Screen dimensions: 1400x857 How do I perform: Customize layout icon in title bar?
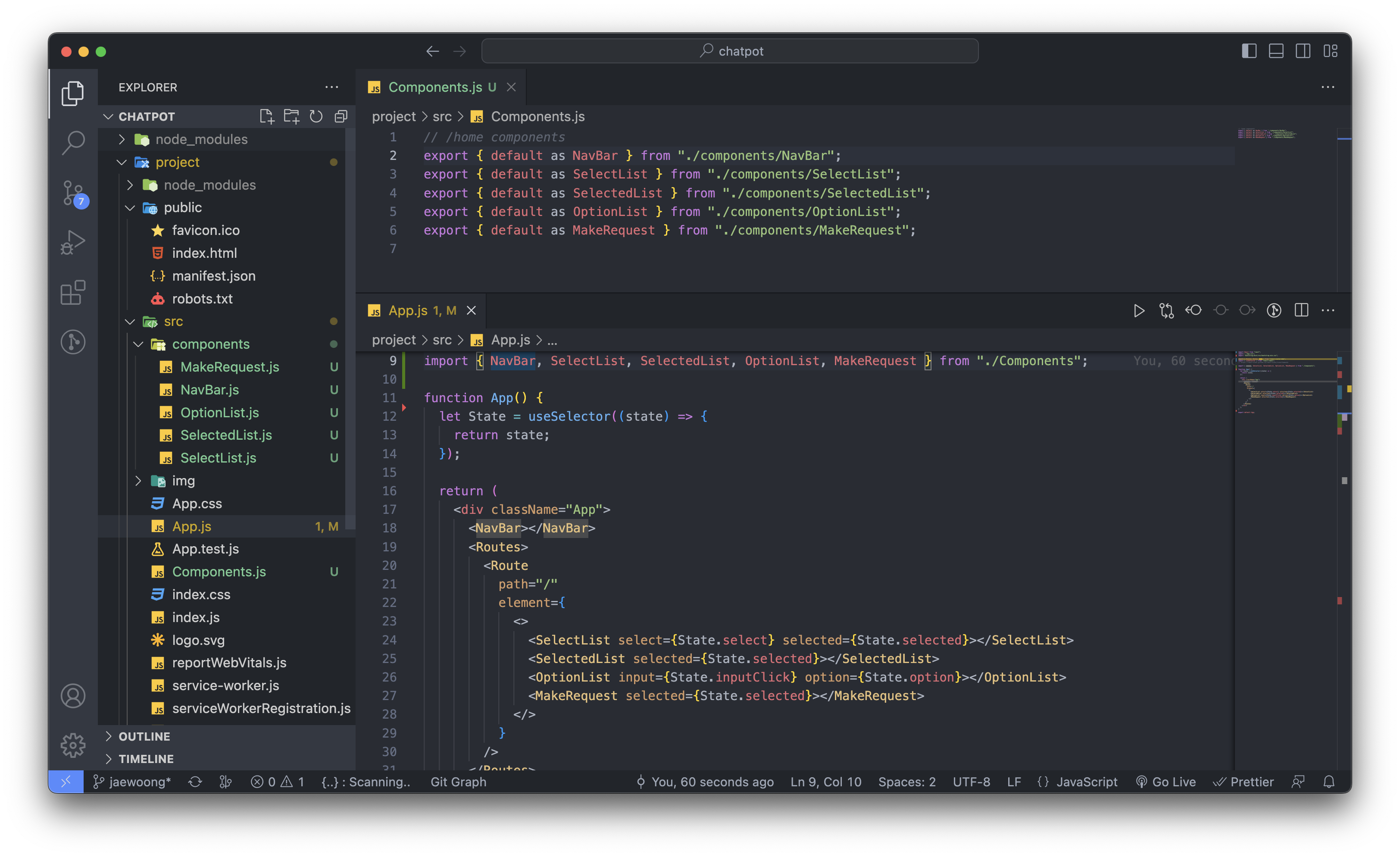coord(1330,51)
